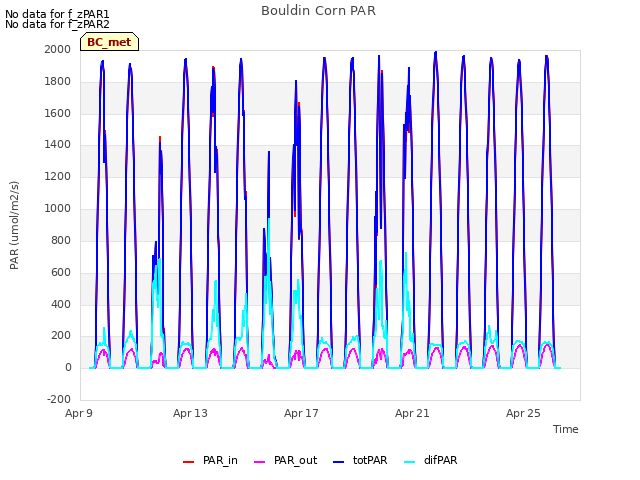640x480 pixels.
Task: Toggle PAR_in series in legend
Action: 210,460
